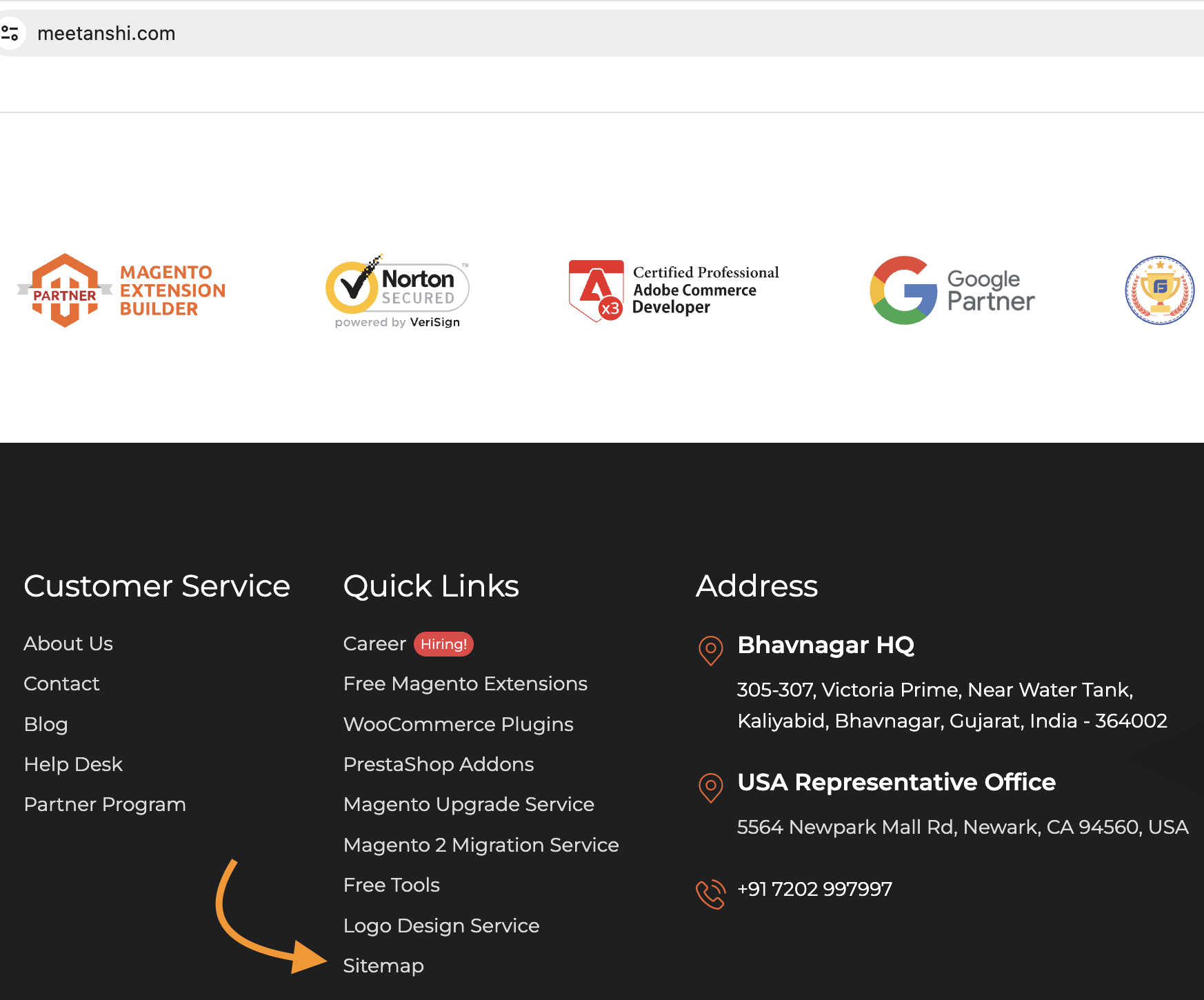Viewport: 1204px width, 1000px height.
Task: Click the Bhavnagar HQ location pin icon
Action: click(710, 650)
